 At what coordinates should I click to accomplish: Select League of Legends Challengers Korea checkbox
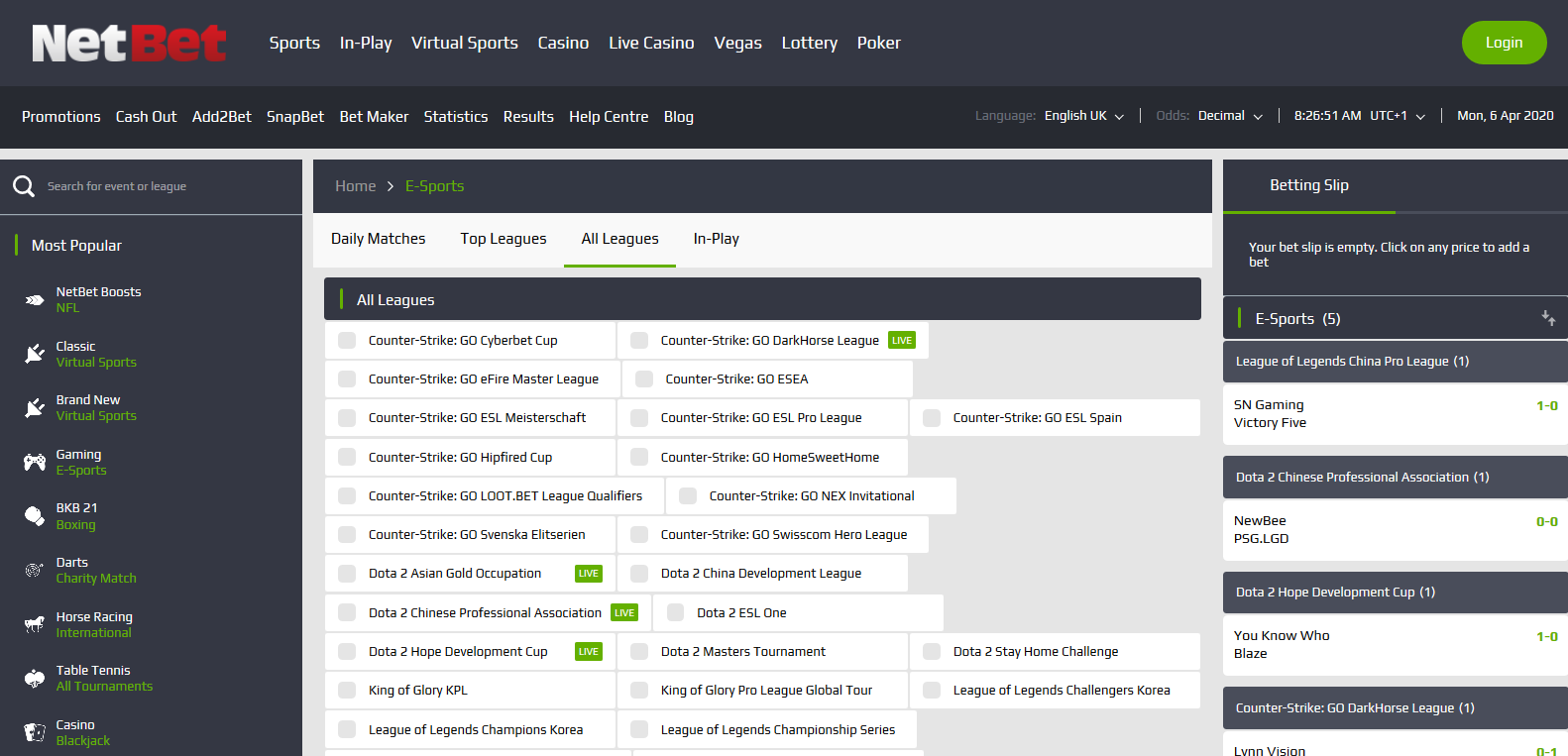tap(932, 690)
